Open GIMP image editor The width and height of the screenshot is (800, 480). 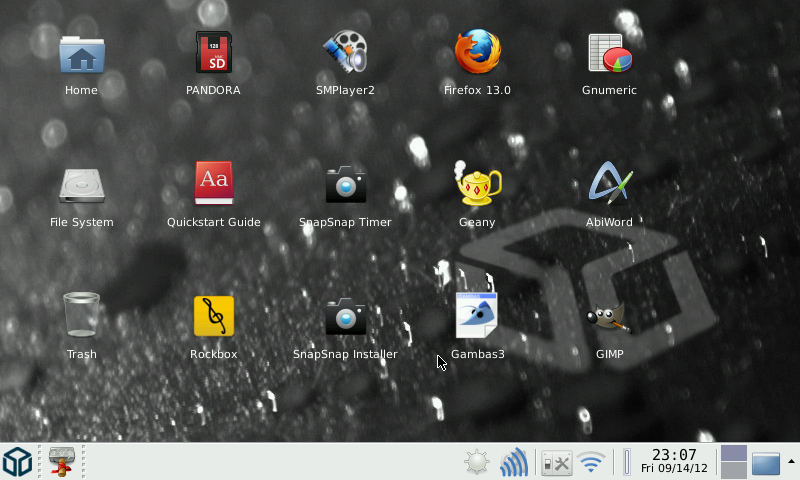tap(609, 318)
